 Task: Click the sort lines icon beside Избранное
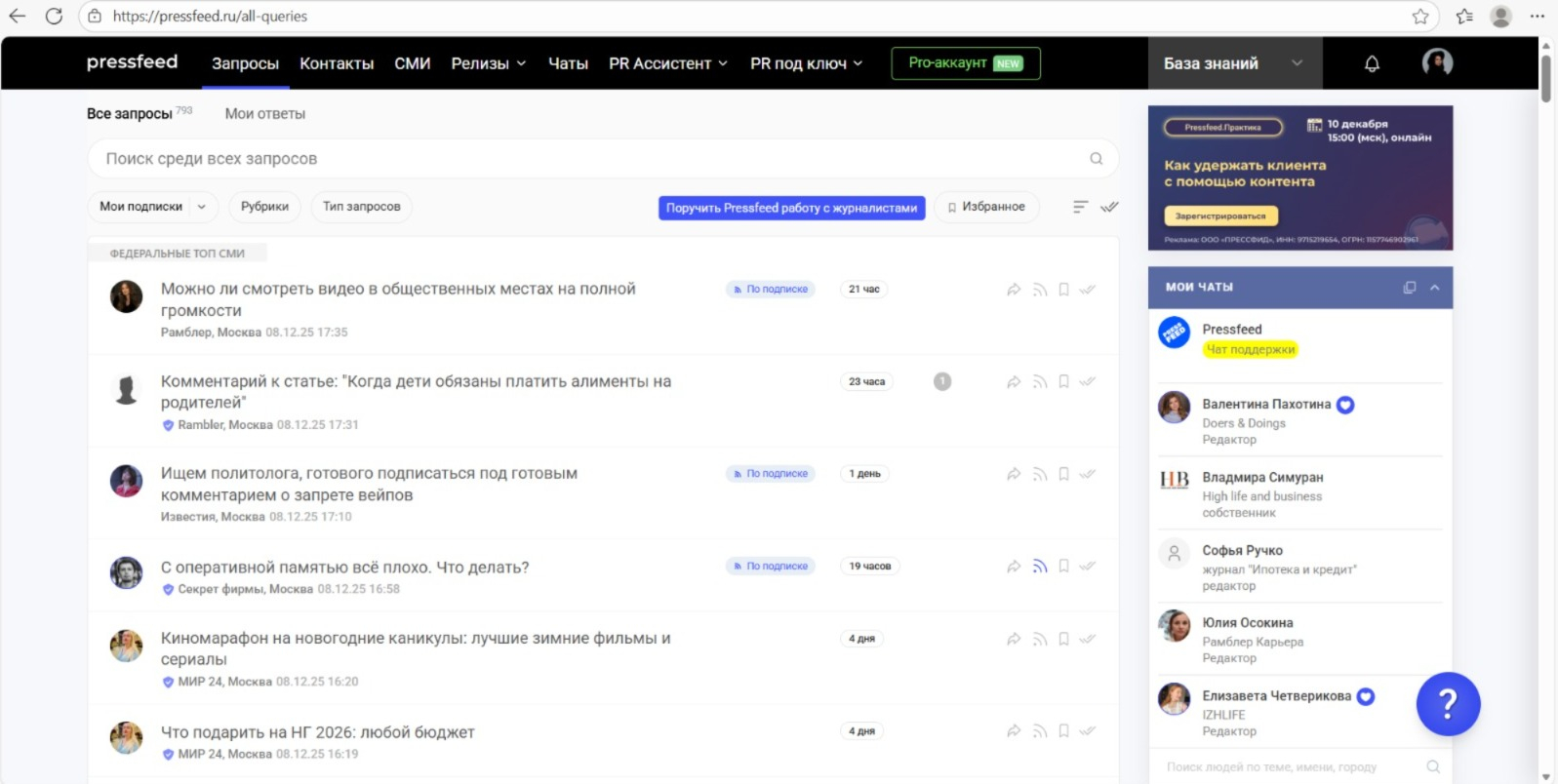pos(1080,207)
